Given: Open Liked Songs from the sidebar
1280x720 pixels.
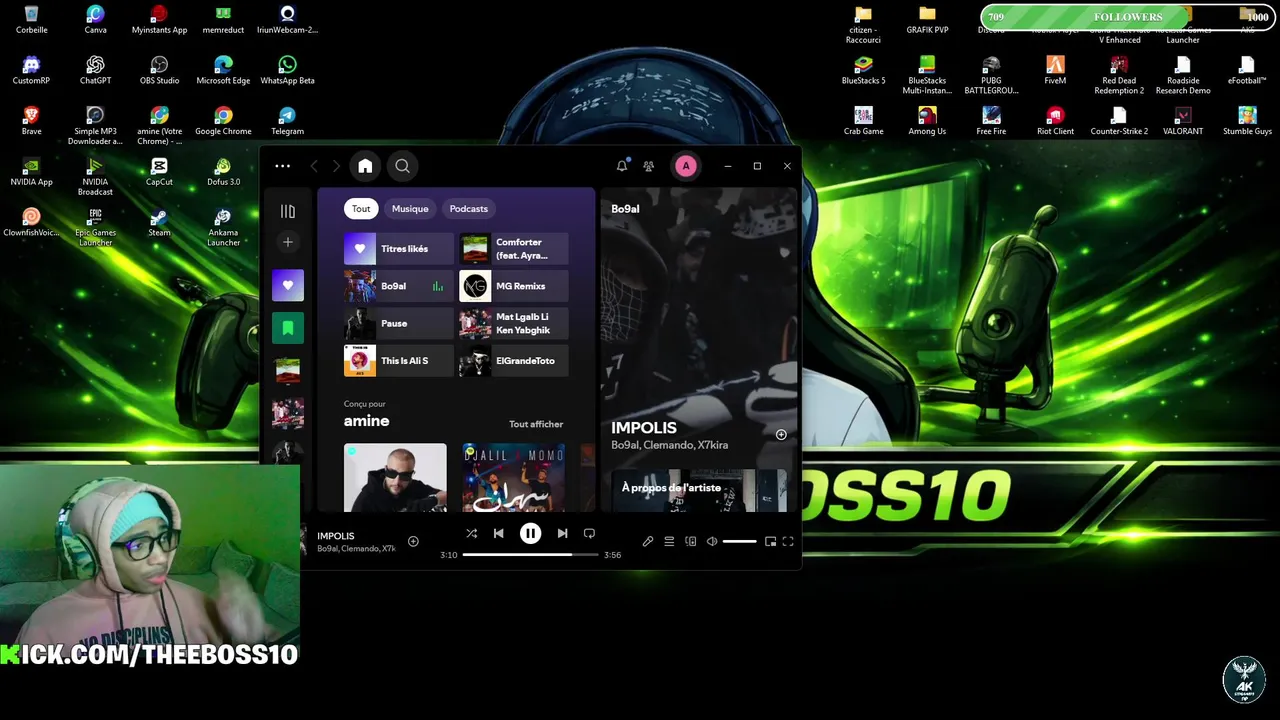Looking at the screenshot, I should pyautogui.click(x=288, y=285).
